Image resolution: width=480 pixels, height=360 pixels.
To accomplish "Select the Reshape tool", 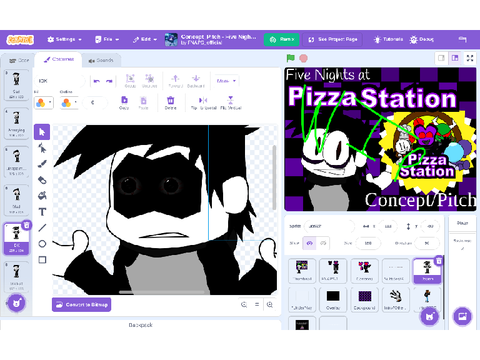I will coord(42,148).
